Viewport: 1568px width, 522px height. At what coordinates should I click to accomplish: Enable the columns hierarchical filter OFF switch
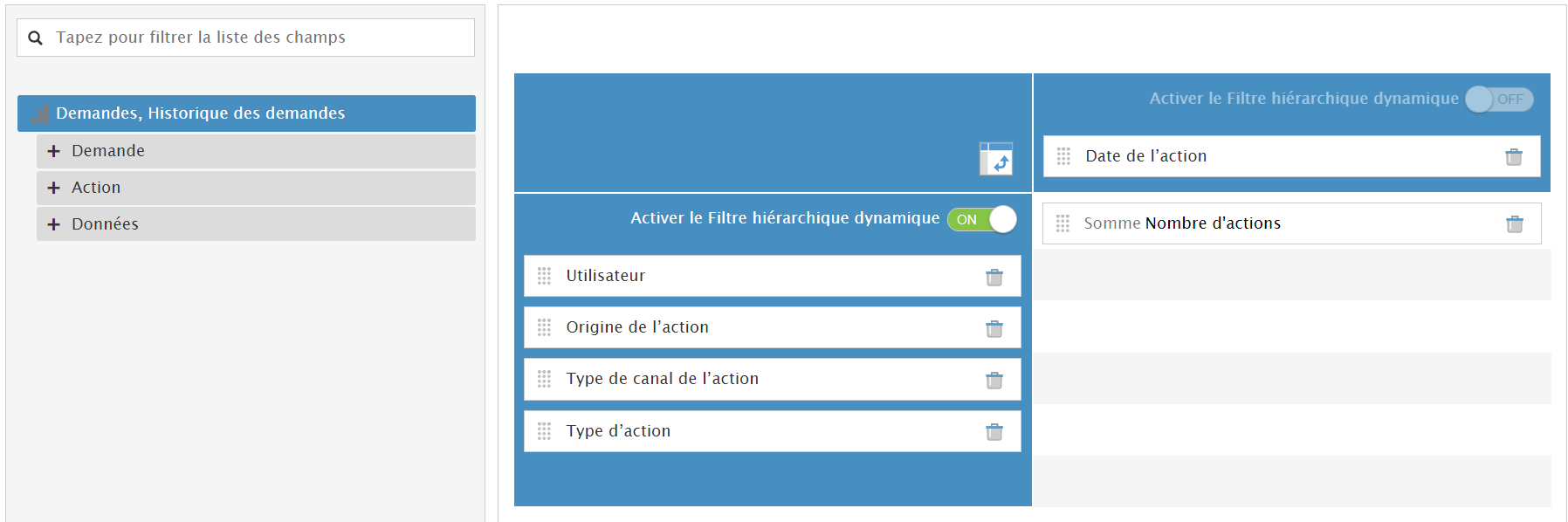point(1499,100)
